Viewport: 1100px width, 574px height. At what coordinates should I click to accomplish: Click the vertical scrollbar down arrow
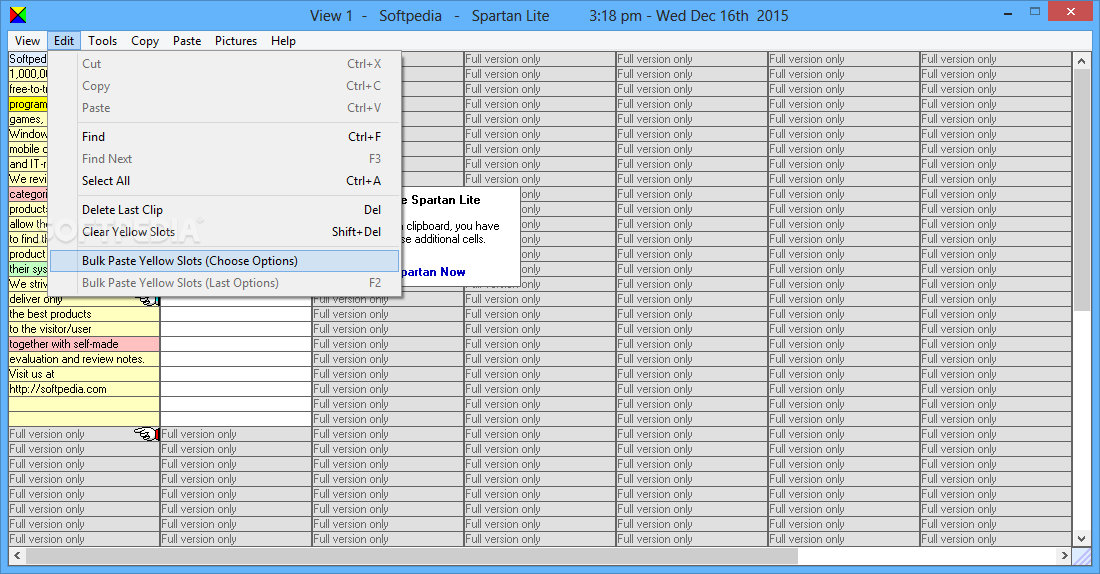(x=1081, y=539)
